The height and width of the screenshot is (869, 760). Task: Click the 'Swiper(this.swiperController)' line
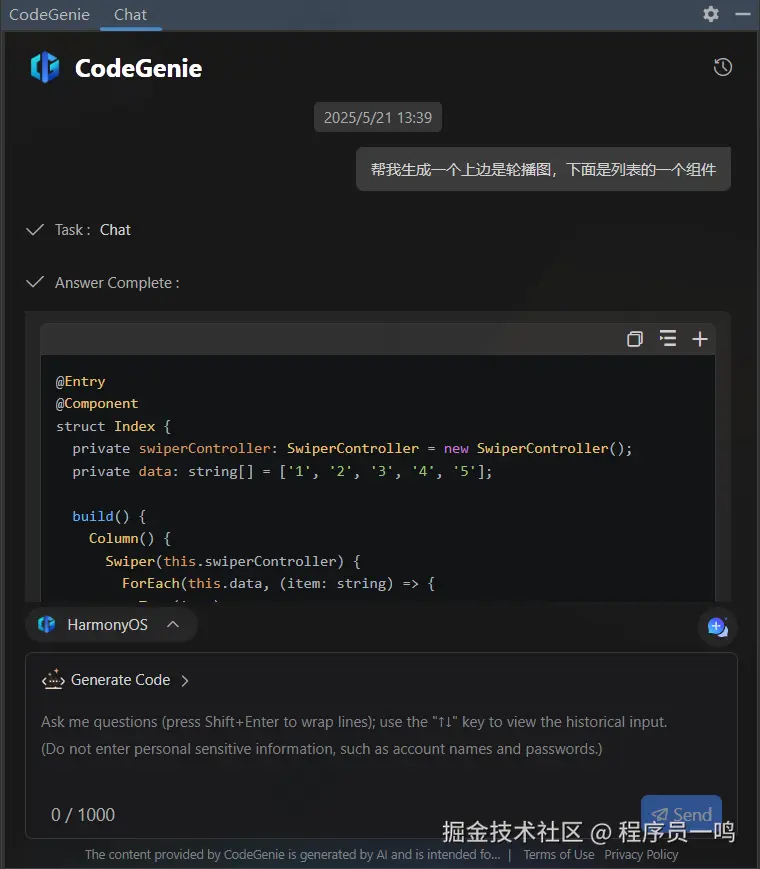click(x=233, y=561)
